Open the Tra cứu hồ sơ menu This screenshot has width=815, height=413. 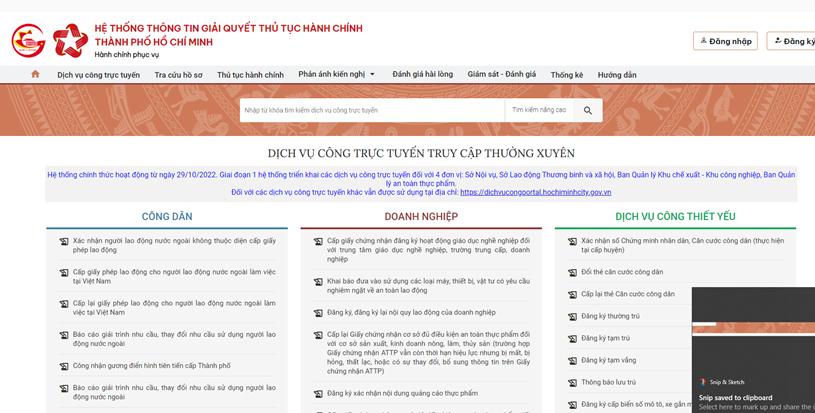(178, 75)
